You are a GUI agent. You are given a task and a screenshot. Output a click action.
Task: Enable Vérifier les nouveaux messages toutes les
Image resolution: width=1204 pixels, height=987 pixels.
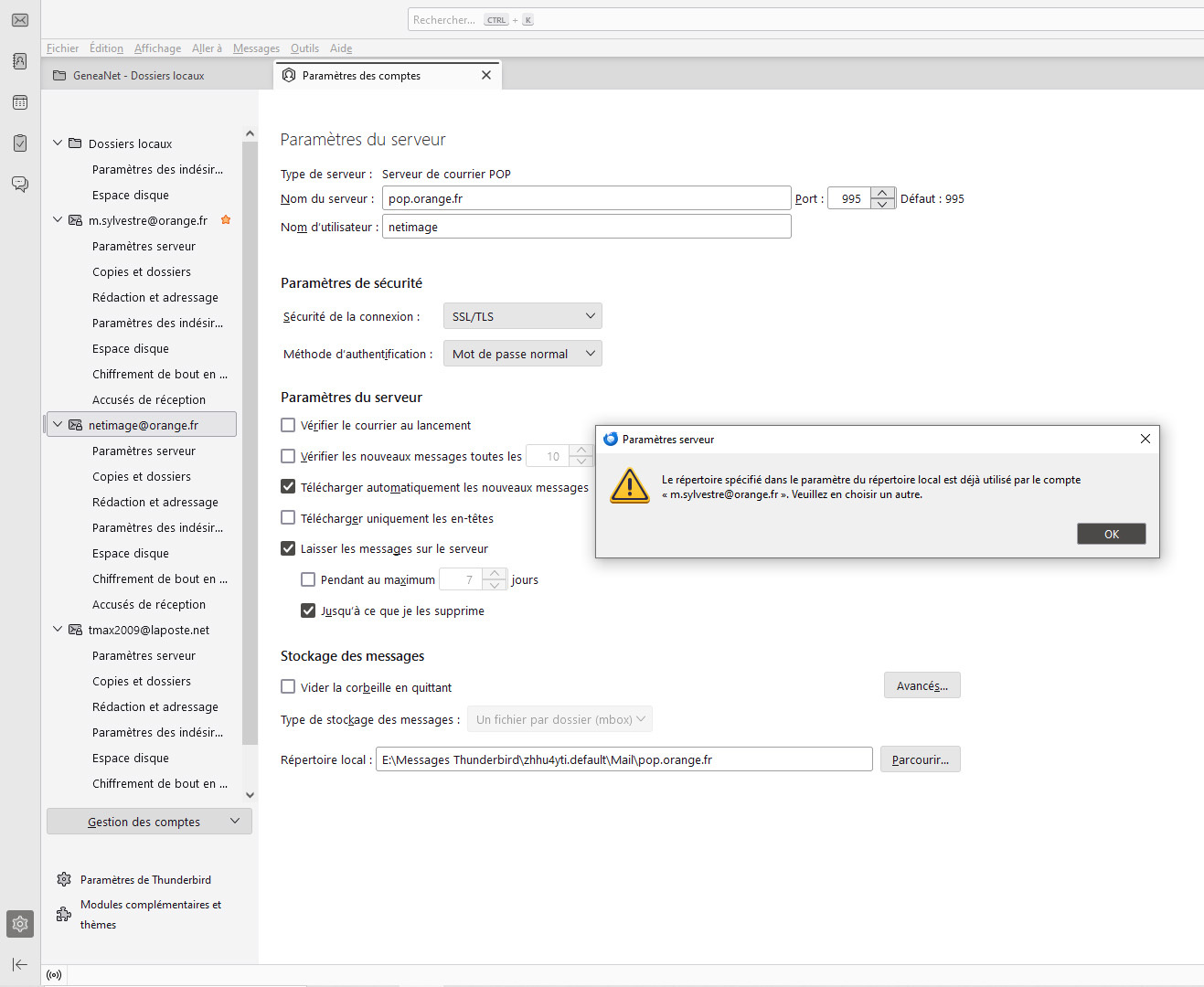pyautogui.click(x=288, y=456)
